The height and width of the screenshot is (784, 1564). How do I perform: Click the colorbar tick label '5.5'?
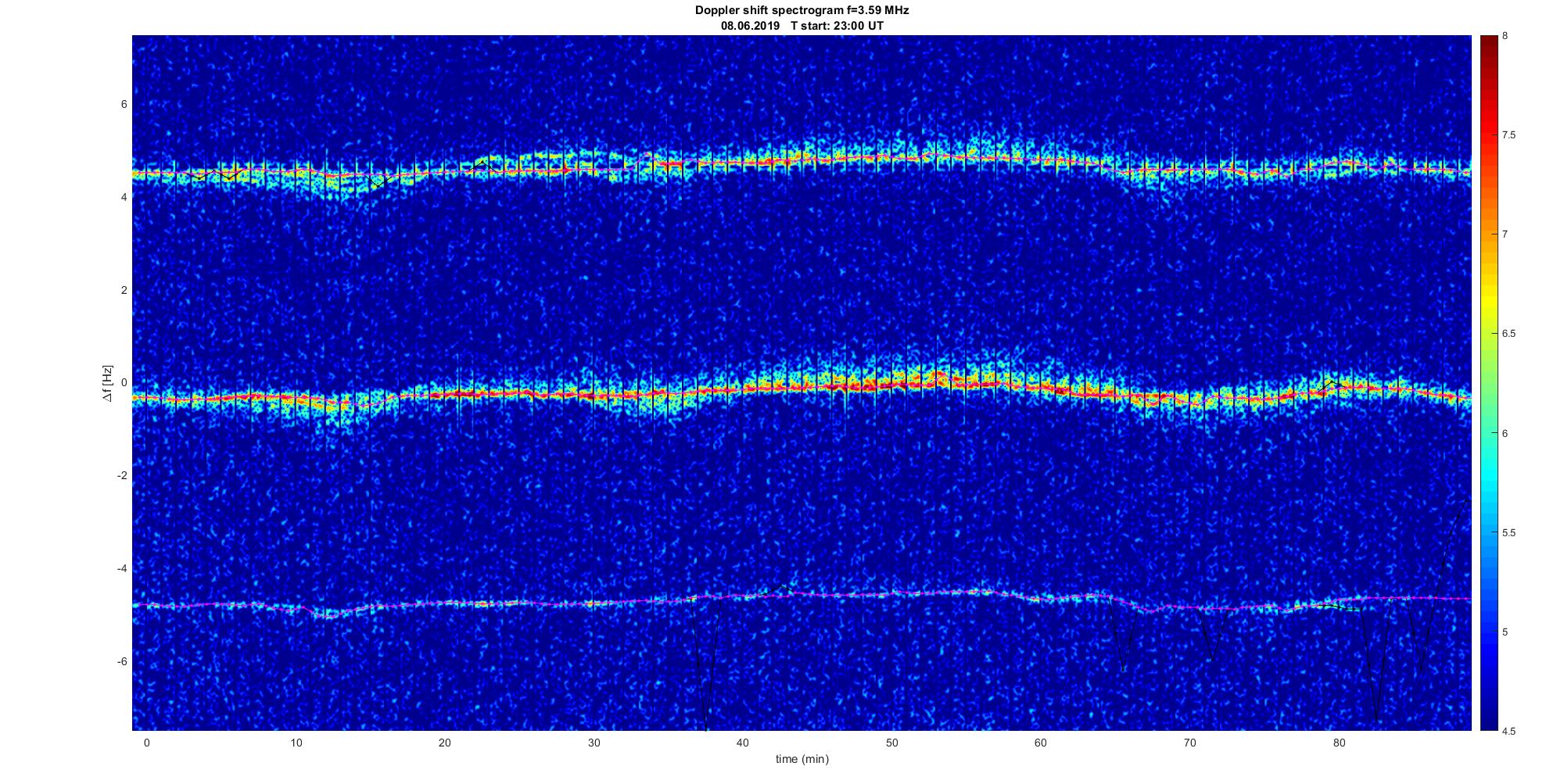tap(1508, 532)
